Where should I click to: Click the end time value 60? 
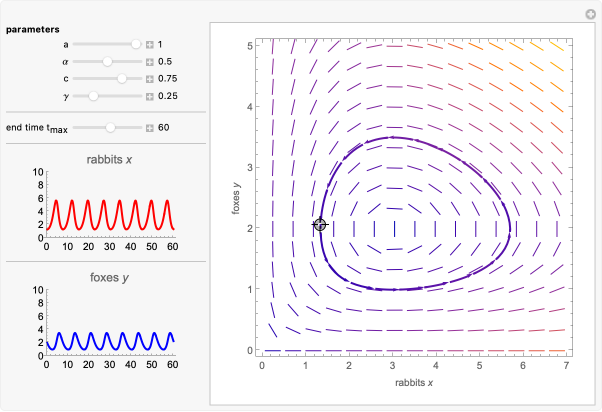(x=164, y=127)
